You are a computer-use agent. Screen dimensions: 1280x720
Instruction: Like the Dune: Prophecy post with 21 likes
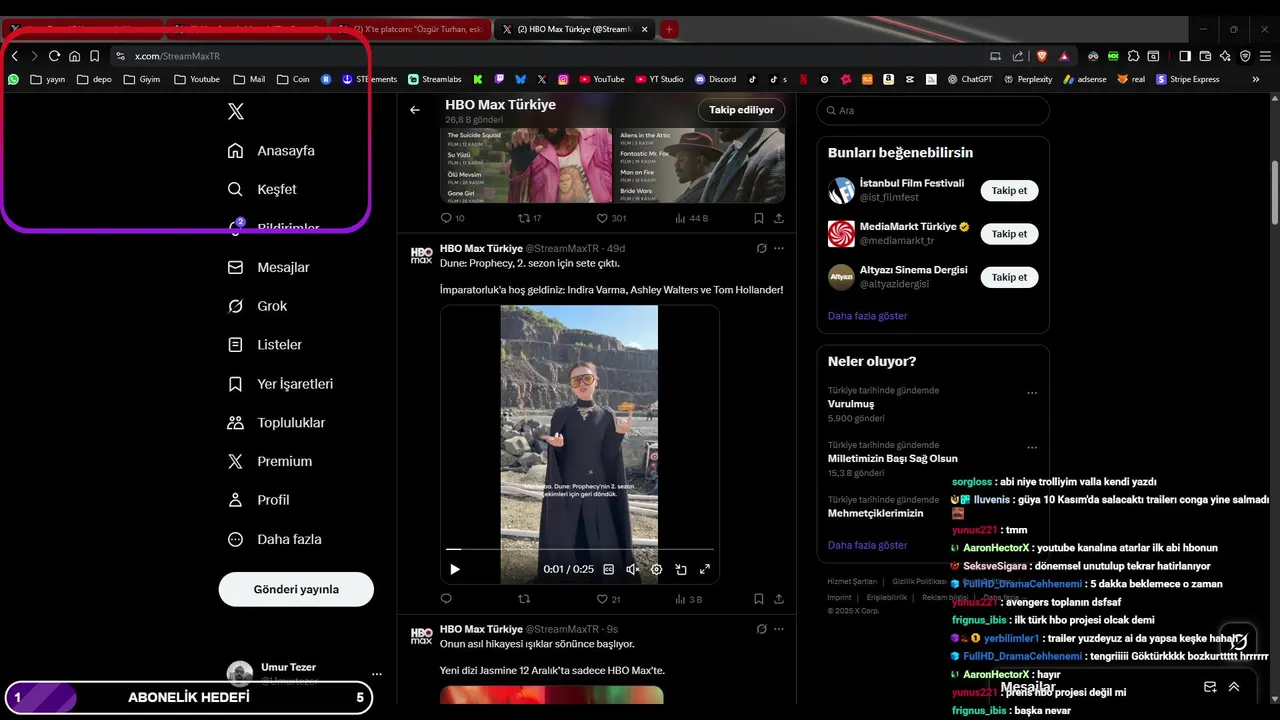click(x=608, y=599)
